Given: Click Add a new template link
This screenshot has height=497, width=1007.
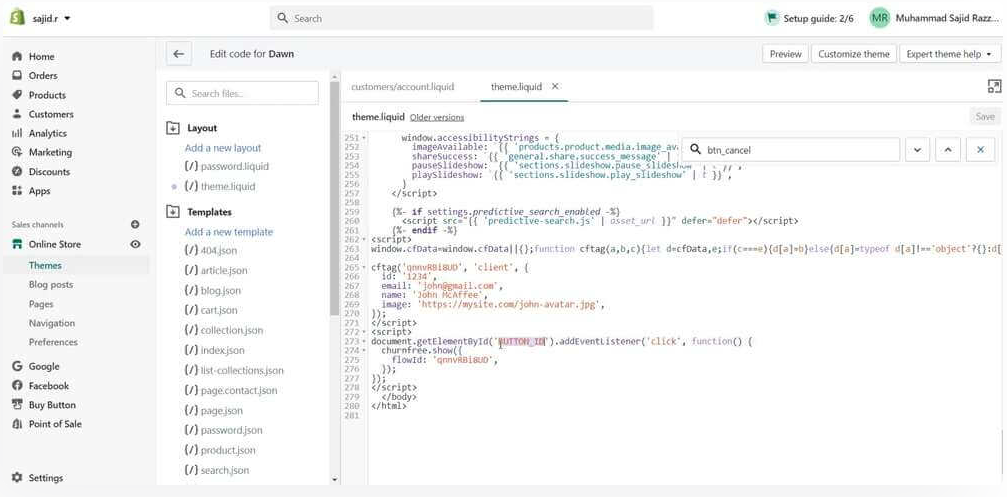Looking at the screenshot, I should [229, 232].
